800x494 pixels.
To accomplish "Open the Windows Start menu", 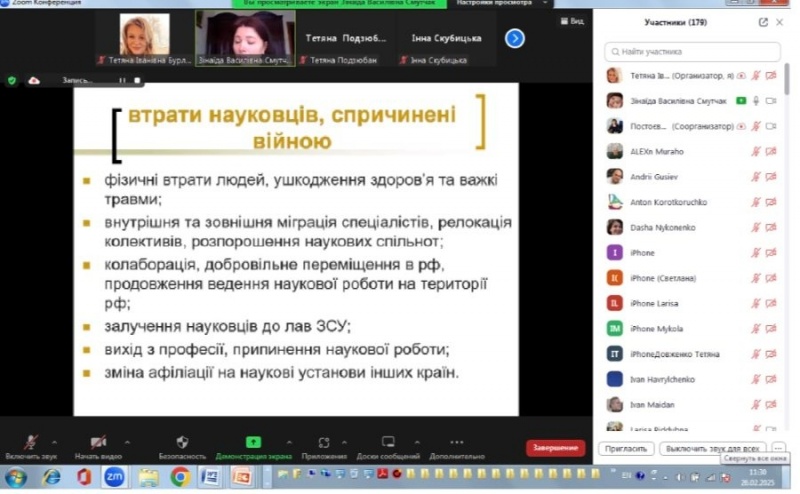I will 16,477.
